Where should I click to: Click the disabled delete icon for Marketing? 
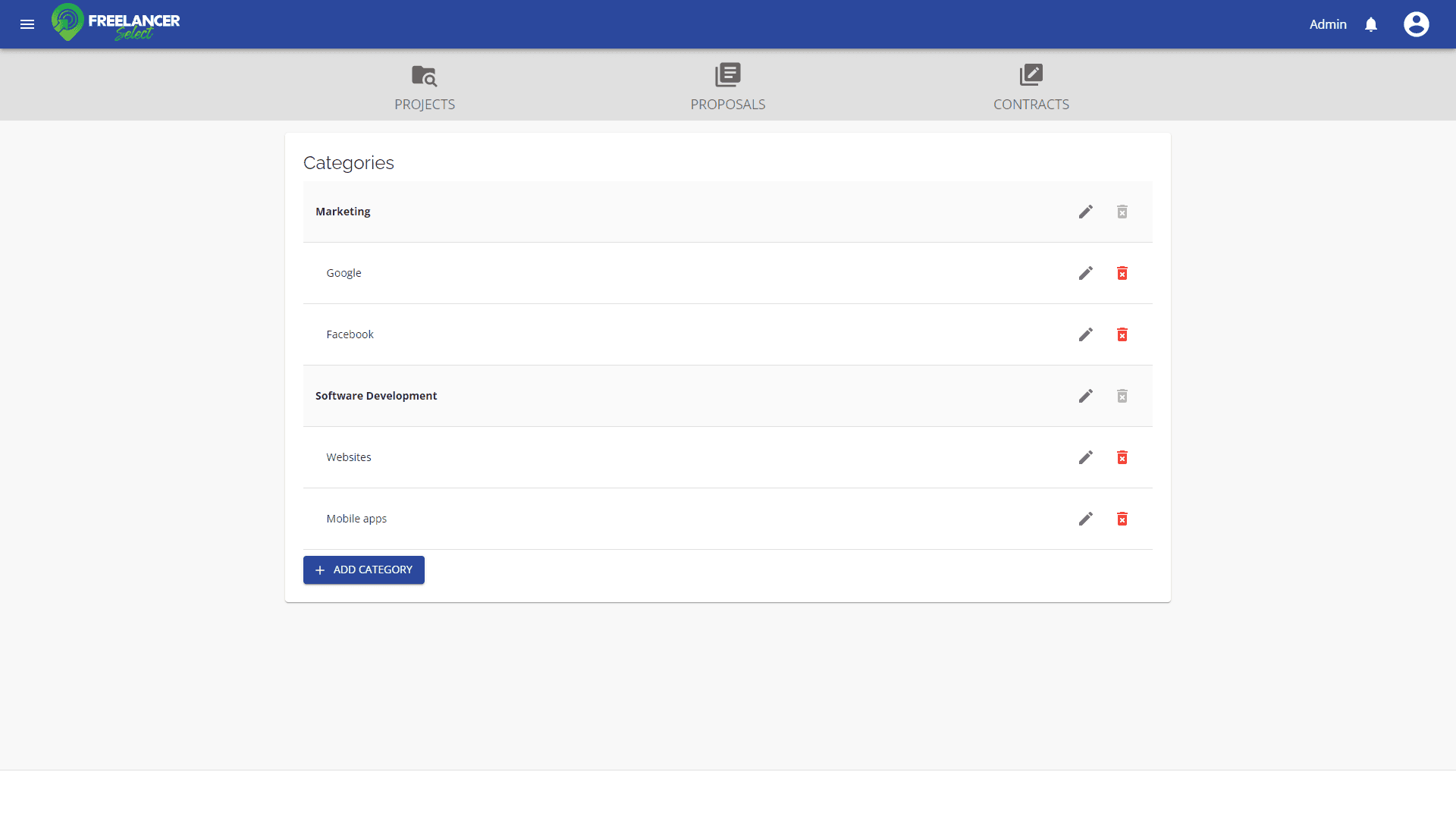point(1122,212)
